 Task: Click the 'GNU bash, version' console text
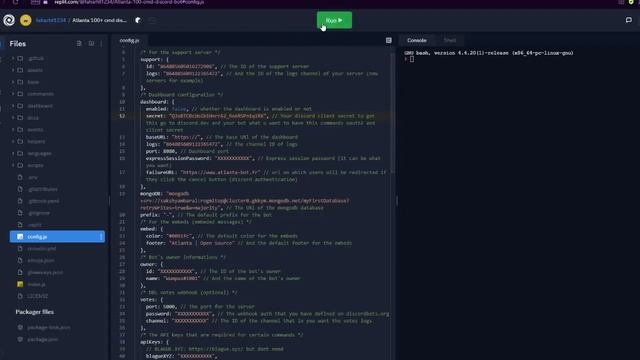[489, 53]
